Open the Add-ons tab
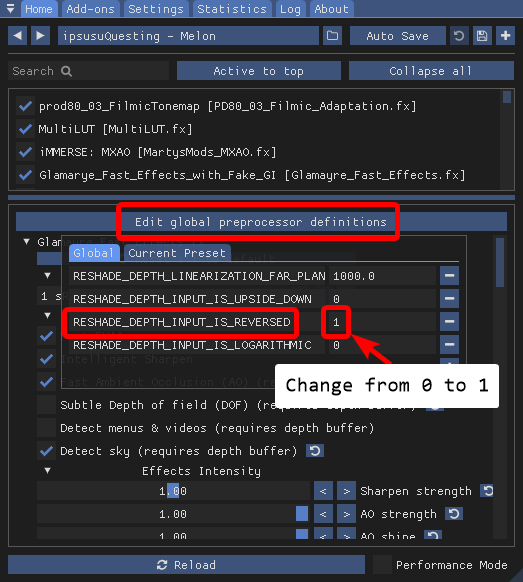Image resolution: width=523 pixels, height=582 pixels. pos(91,9)
